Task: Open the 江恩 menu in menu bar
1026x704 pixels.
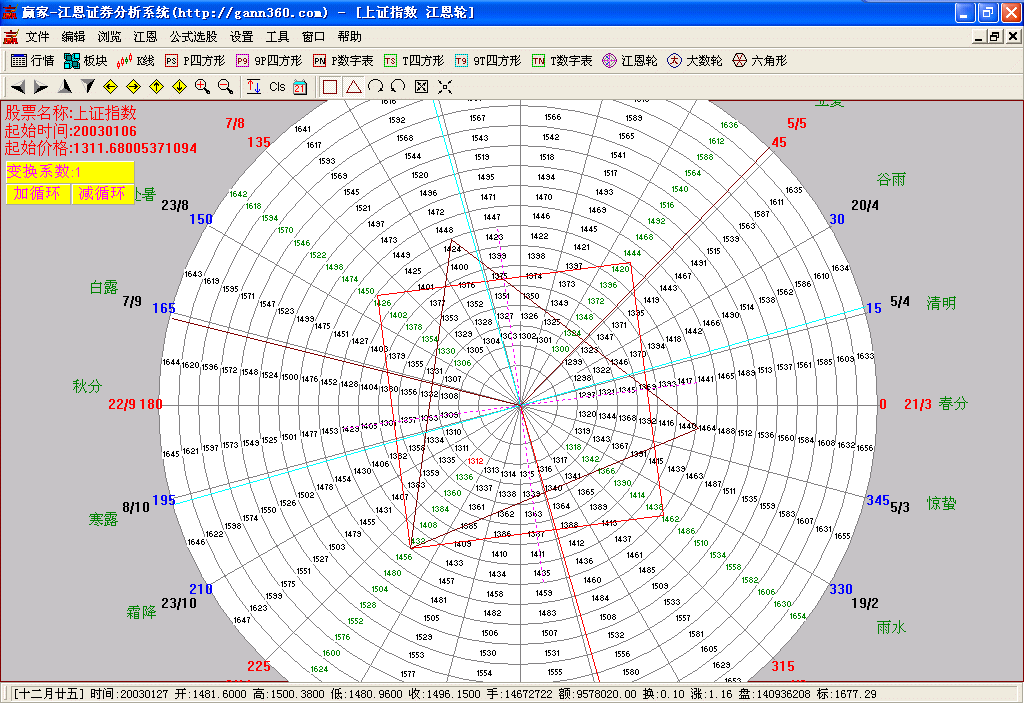Action: coord(145,36)
